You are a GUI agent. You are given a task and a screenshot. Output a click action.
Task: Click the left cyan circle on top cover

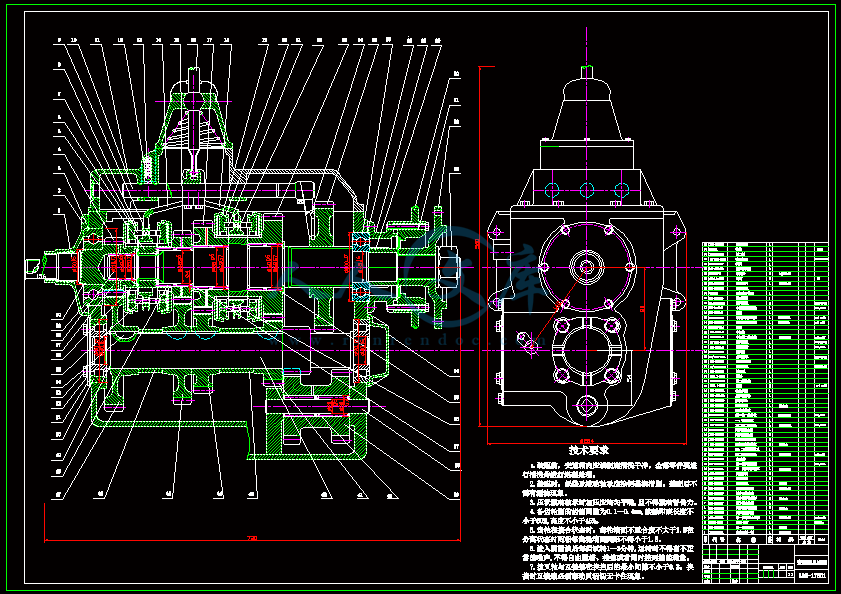tap(552, 190)
